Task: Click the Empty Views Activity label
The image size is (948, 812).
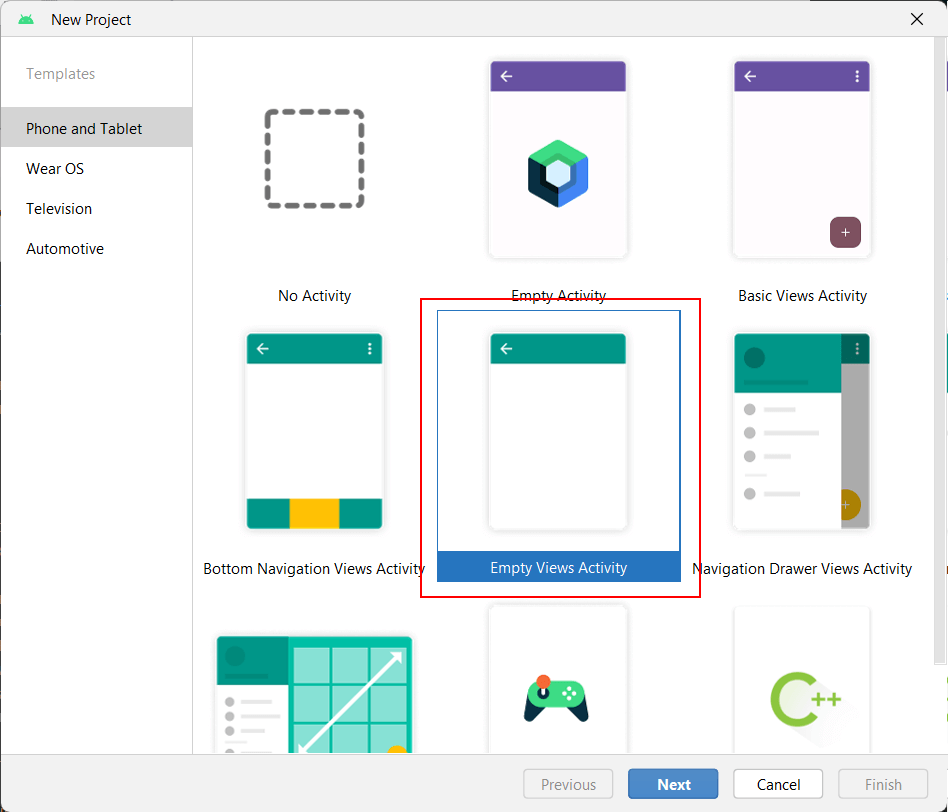Action: coord(558,567)
